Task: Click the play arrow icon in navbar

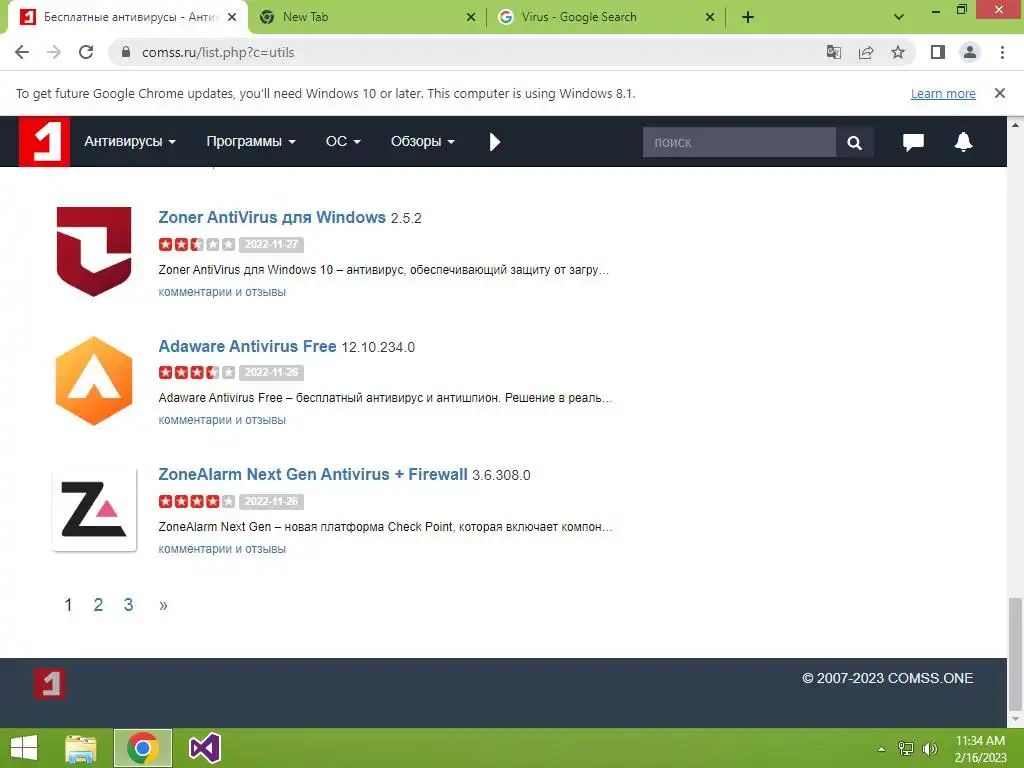Action: point(494,142)
